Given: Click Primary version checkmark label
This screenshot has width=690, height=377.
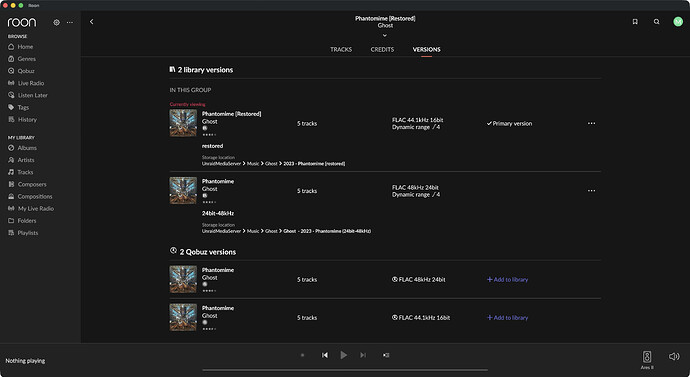Looking at the screenshot, I should (x=510, y=124).
